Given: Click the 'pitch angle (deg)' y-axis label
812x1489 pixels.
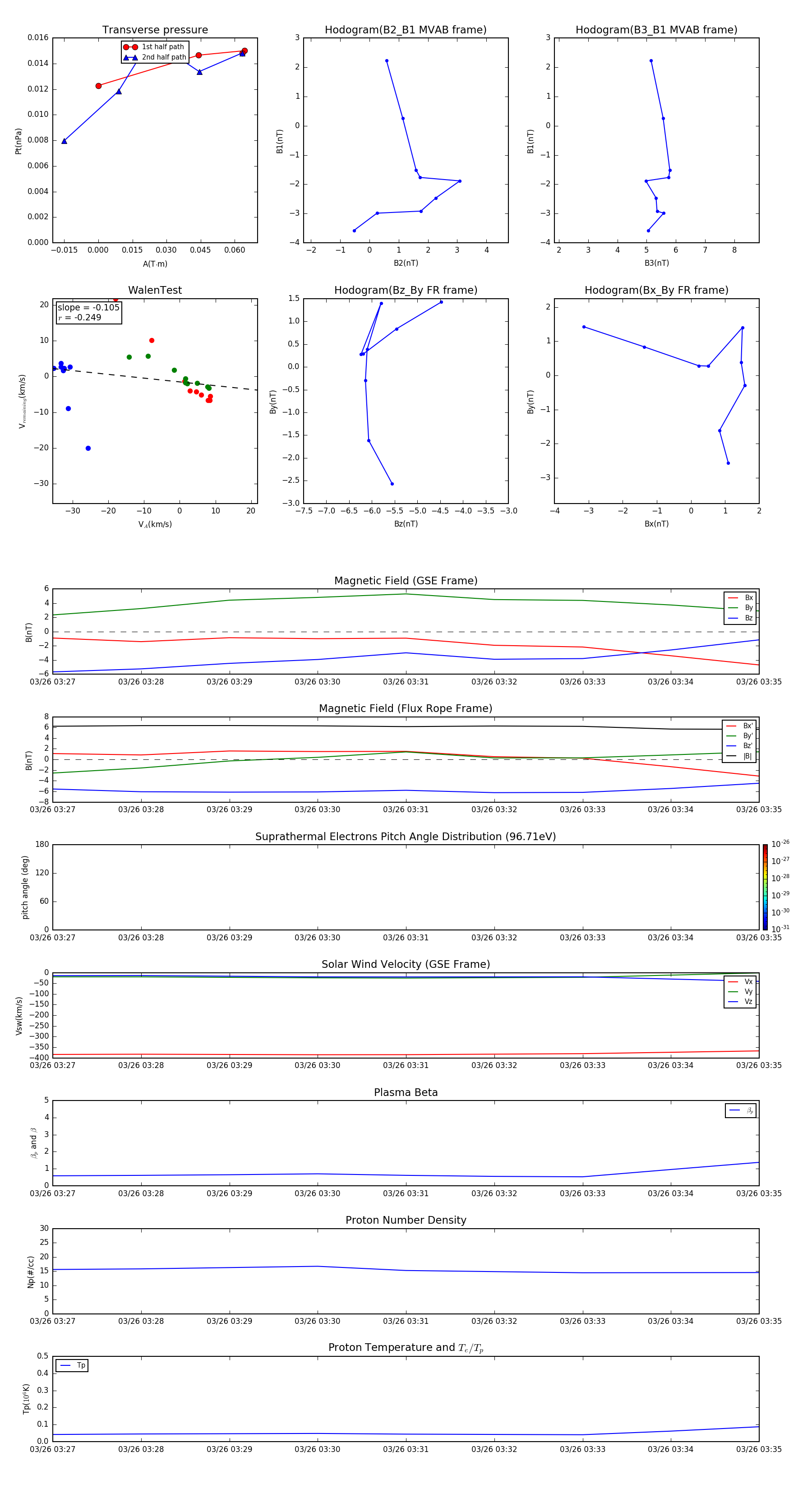Looking at the screenshot, I should (25, 887).
